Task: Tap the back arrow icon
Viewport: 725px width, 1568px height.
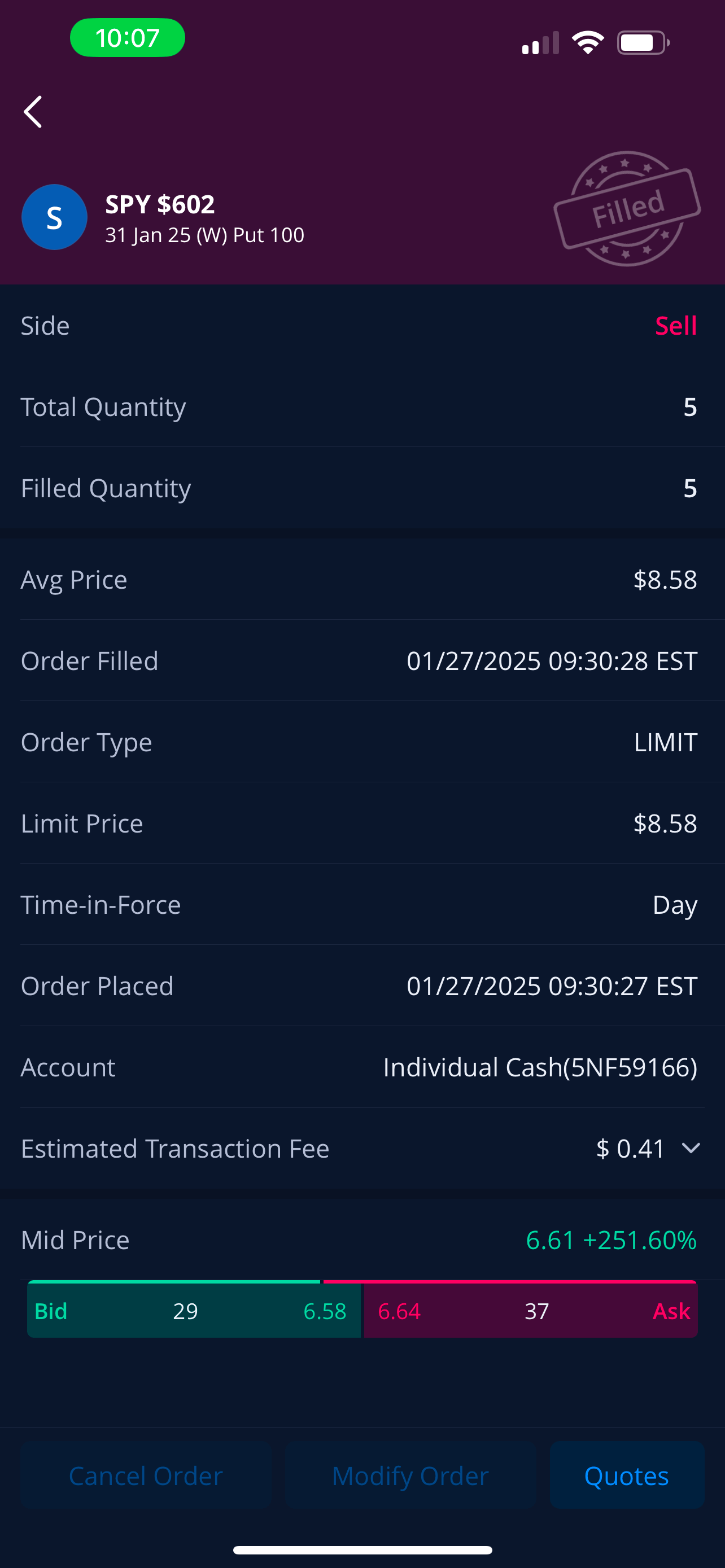Action: click(x=33, y=112)
